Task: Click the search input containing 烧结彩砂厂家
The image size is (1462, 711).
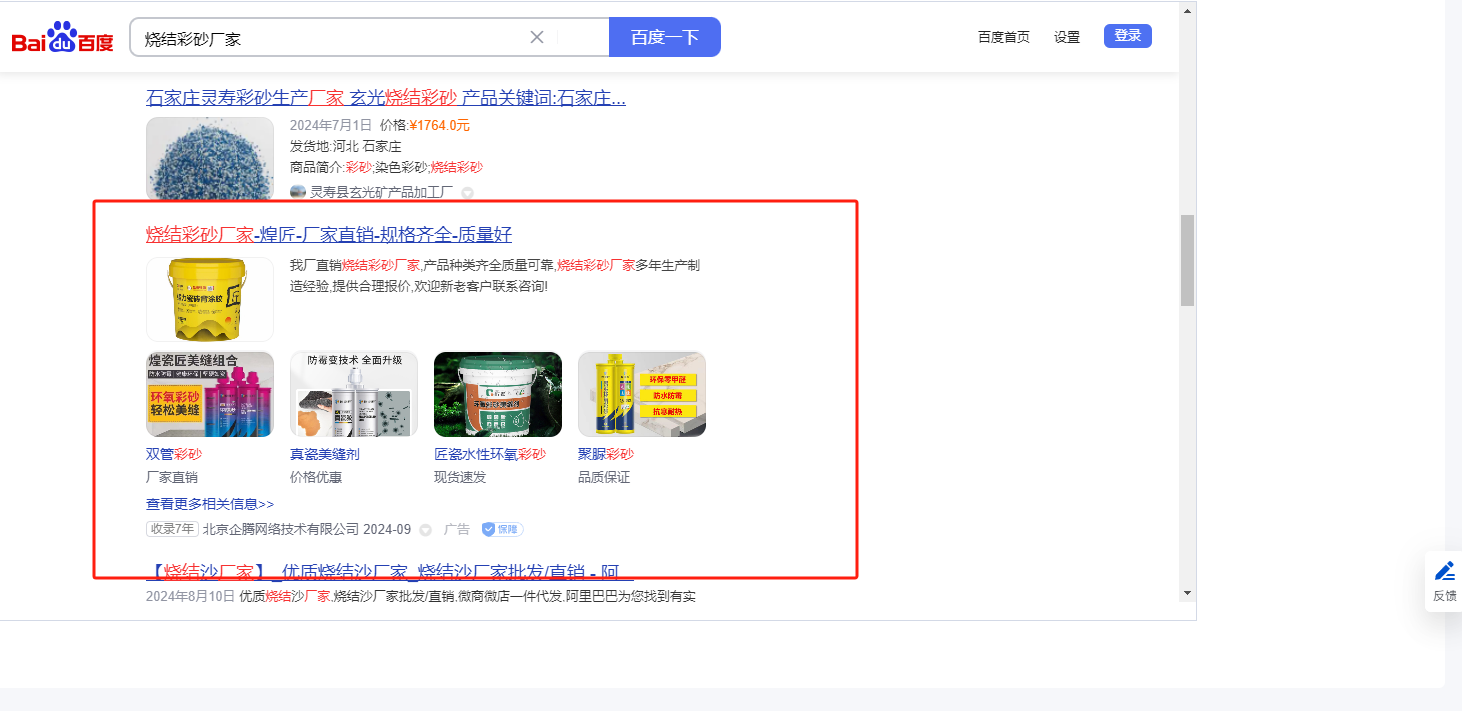Action: [x=330, y=38]
